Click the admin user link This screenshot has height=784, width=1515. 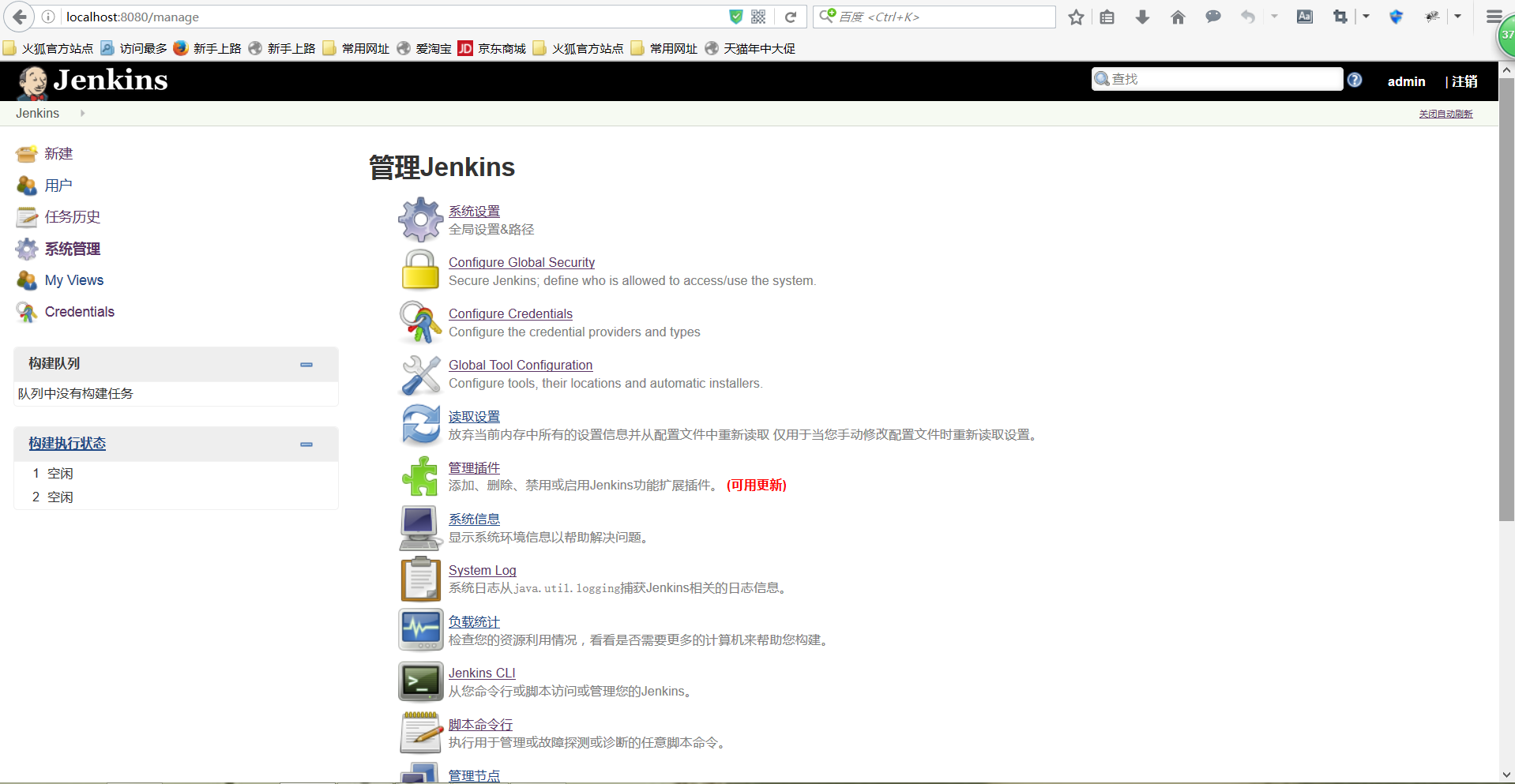coord(1406,81)
